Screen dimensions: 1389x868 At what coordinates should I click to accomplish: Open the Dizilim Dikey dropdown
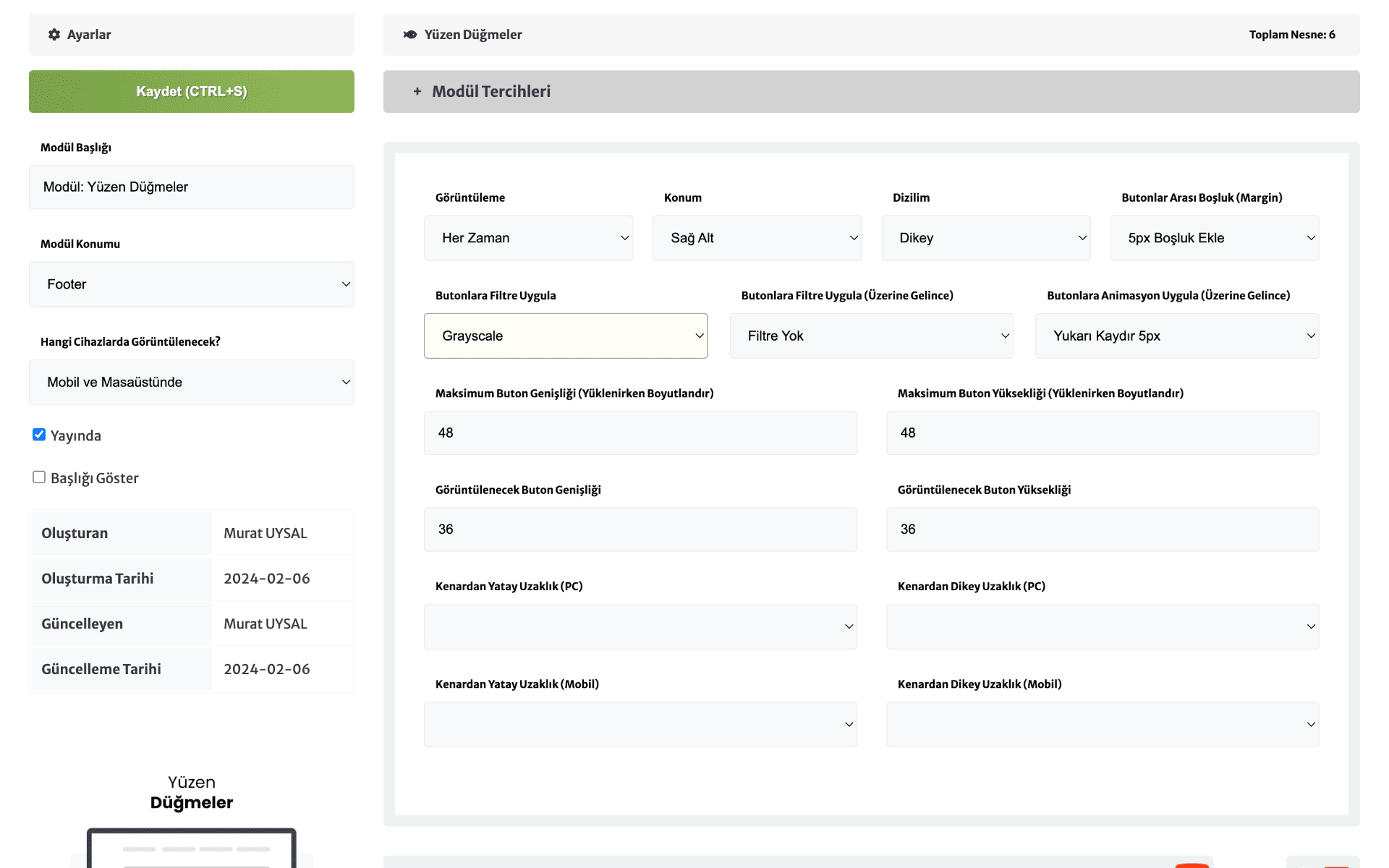(985, 238)
